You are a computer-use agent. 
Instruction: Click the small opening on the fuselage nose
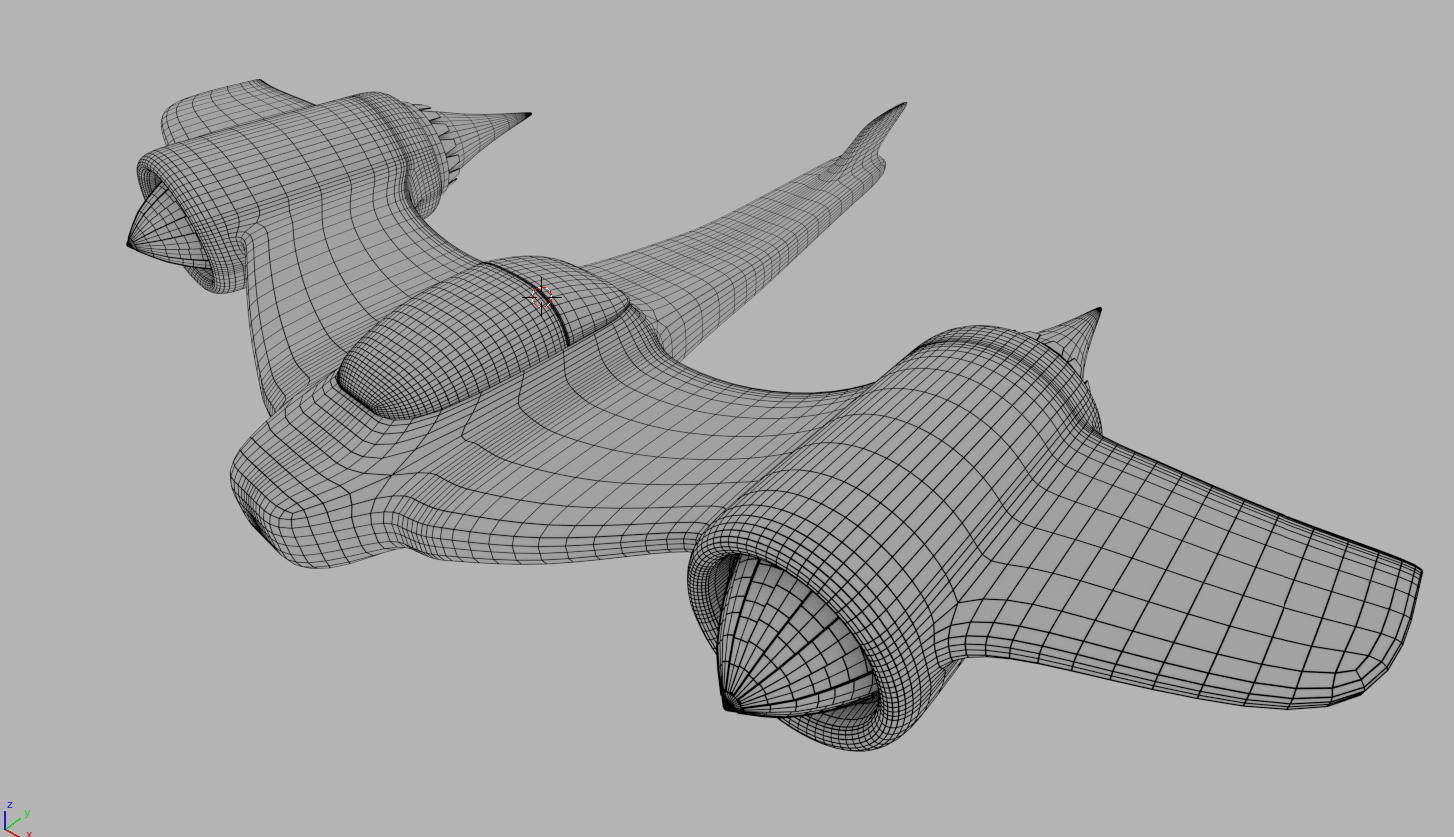coord(251,517)
